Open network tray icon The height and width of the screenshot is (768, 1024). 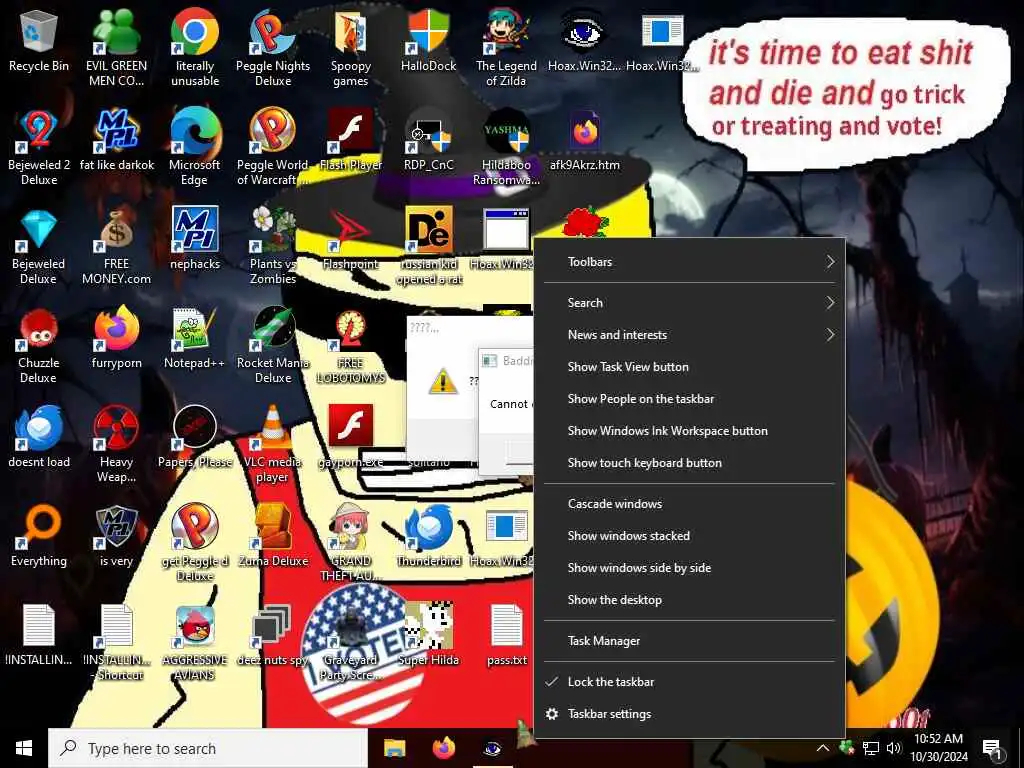click(871, 748)
